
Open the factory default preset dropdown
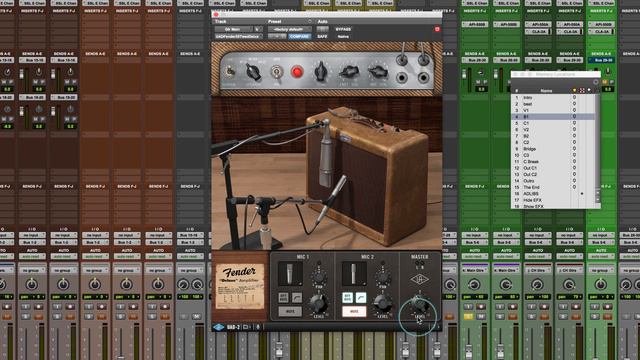pos(289,29)
